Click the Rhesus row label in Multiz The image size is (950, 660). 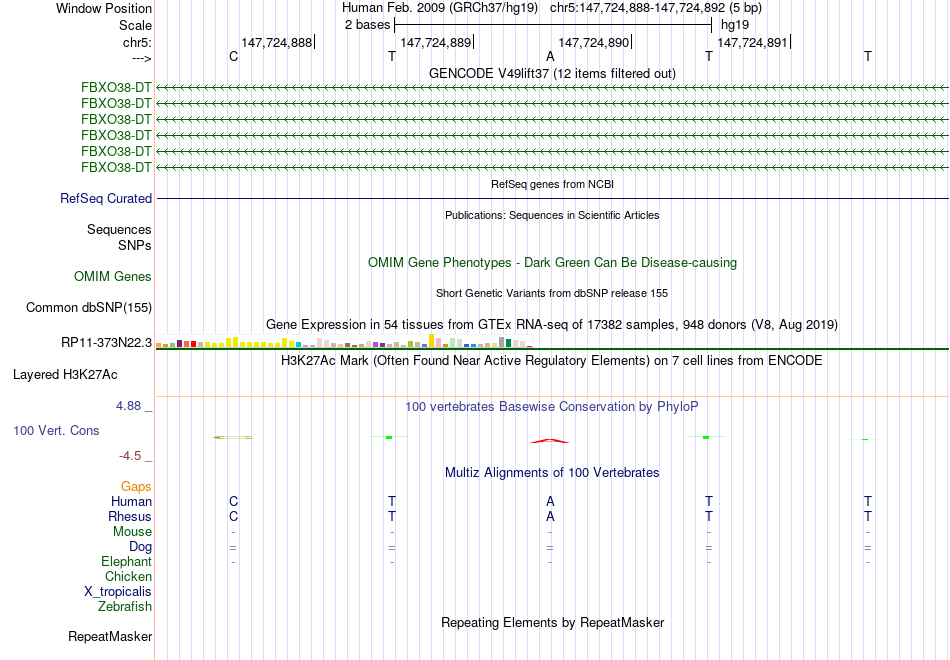coord(130,516)
